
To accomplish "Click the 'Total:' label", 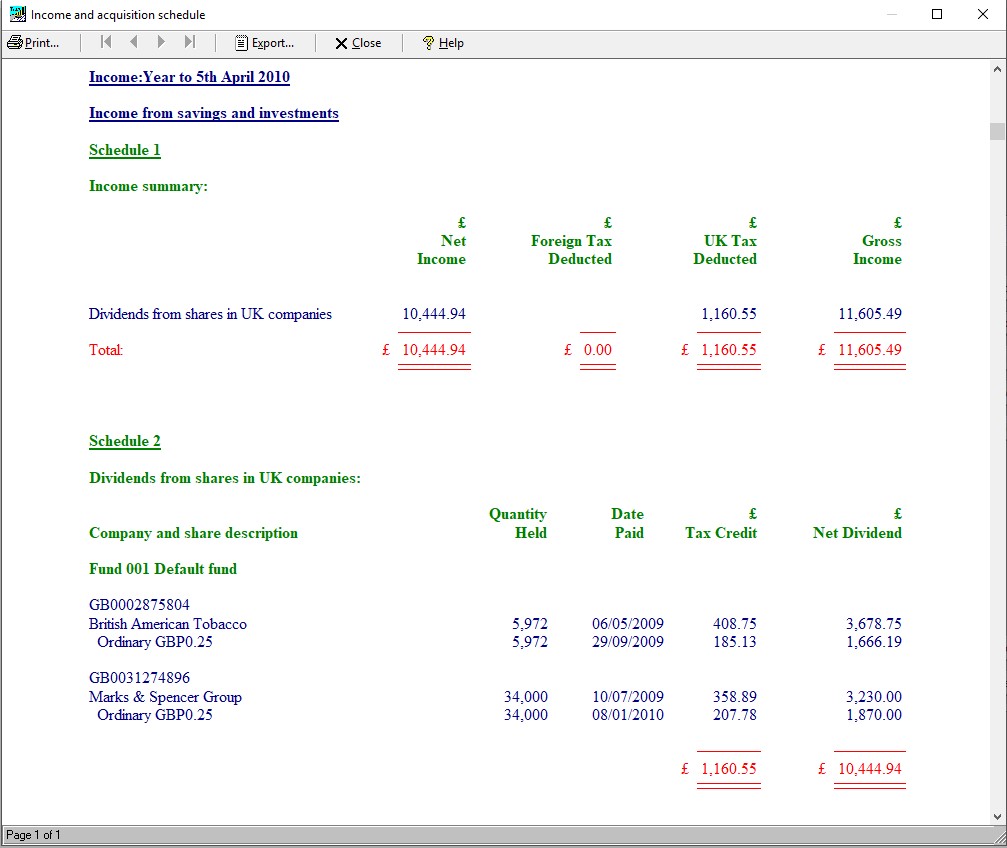I will pos(106,350).
